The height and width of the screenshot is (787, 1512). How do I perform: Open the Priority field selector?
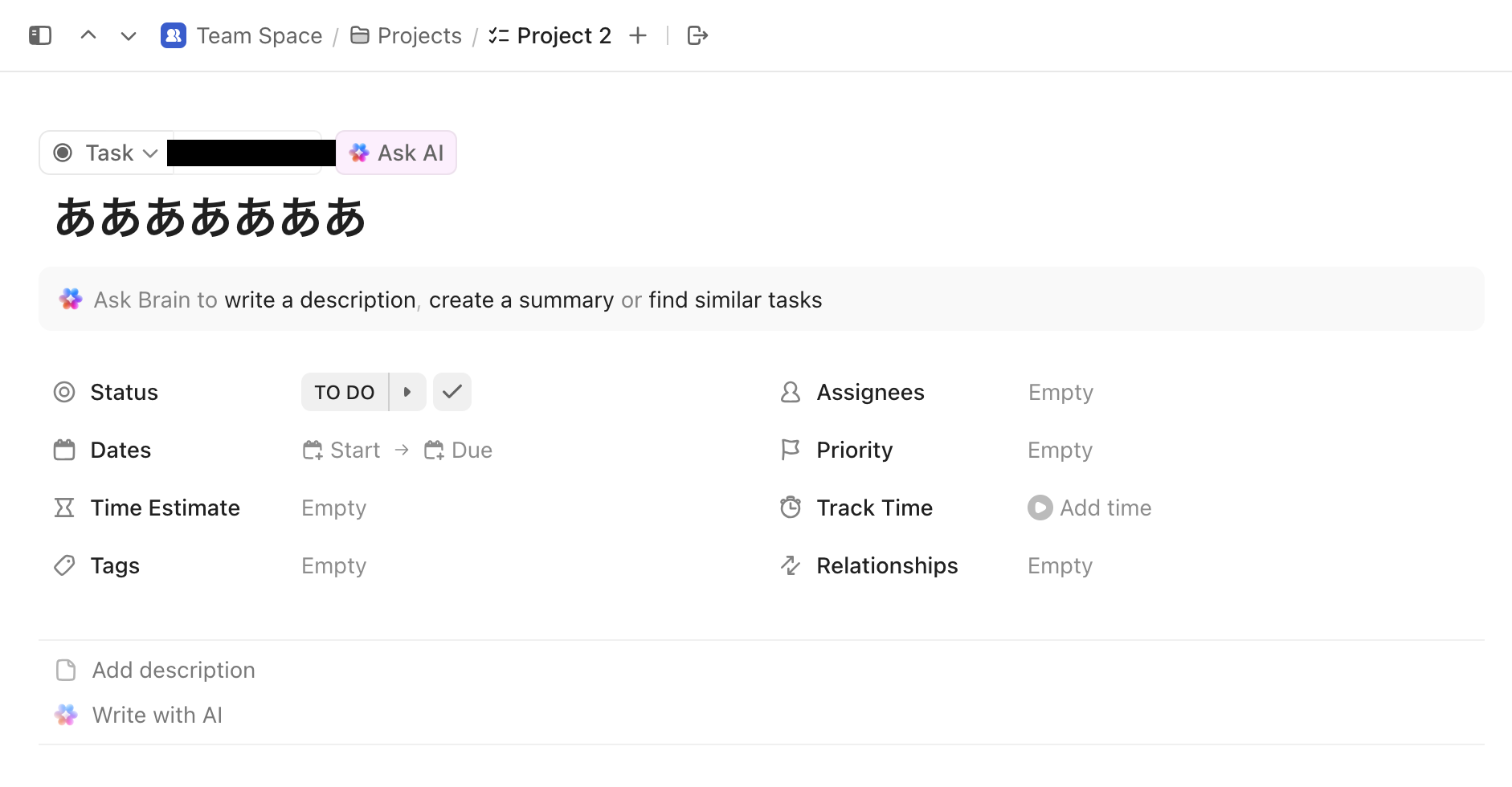click(x=1060, y=450)
